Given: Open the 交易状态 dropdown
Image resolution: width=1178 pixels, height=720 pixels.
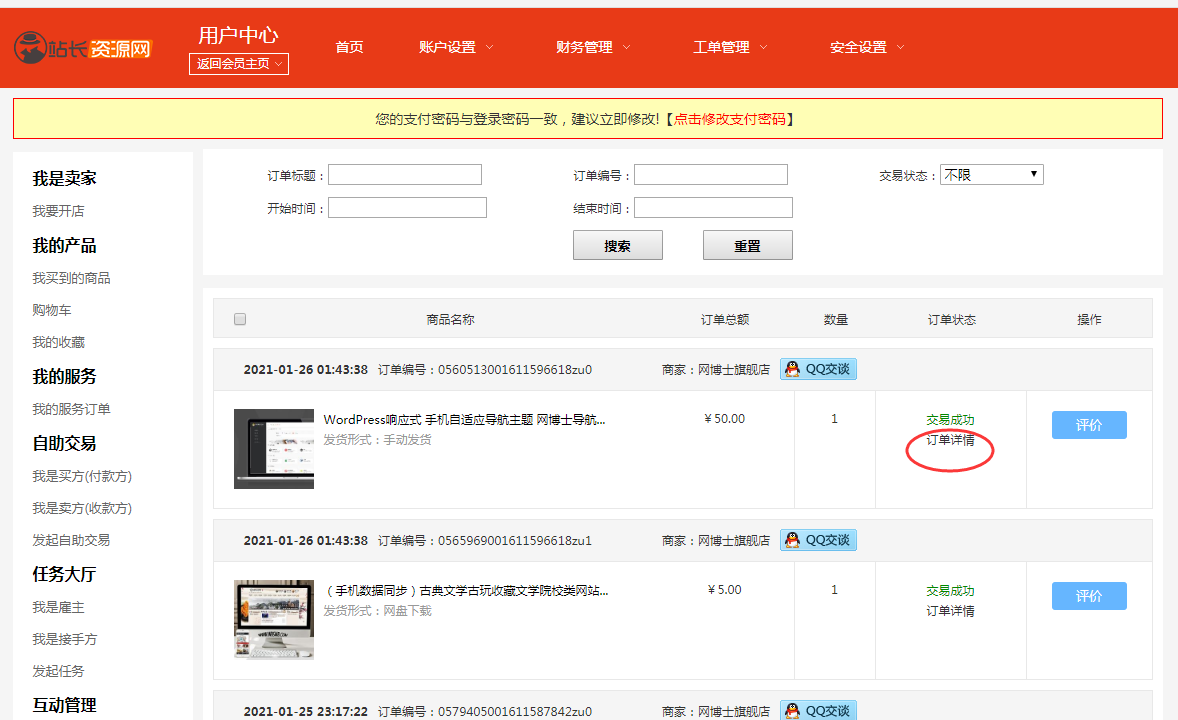Looking at the screenshot, I should pos(991,175).
